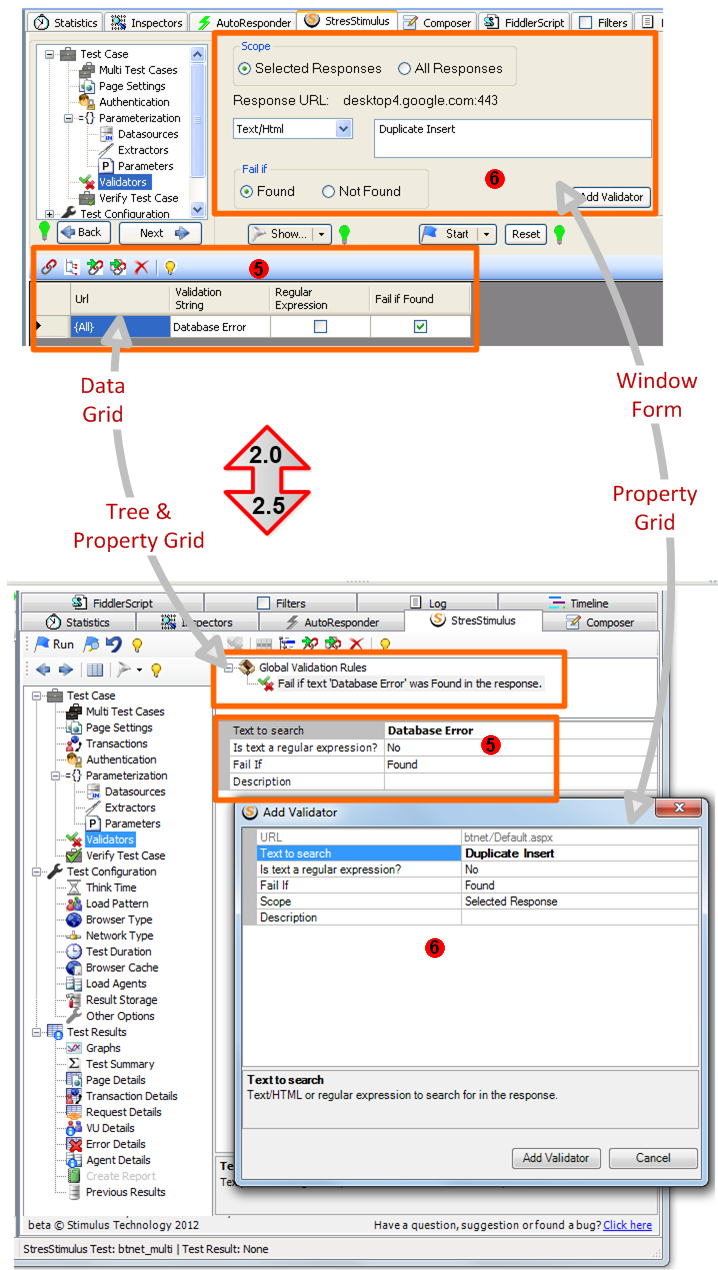Click the Result Storage icon

click(x=74, y=999)
